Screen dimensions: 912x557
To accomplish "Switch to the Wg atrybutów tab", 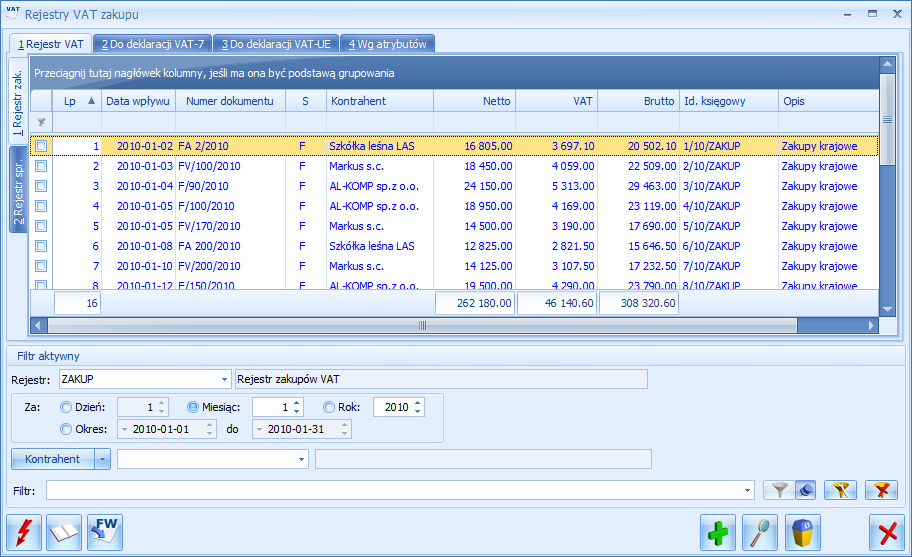I will click(387, 44).
